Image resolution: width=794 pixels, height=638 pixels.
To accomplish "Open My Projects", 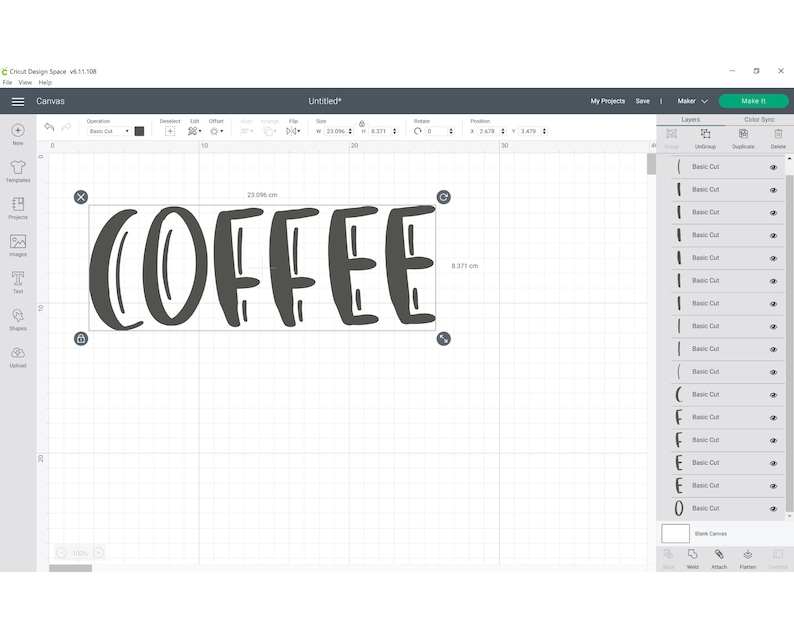I will coord(608,101).
